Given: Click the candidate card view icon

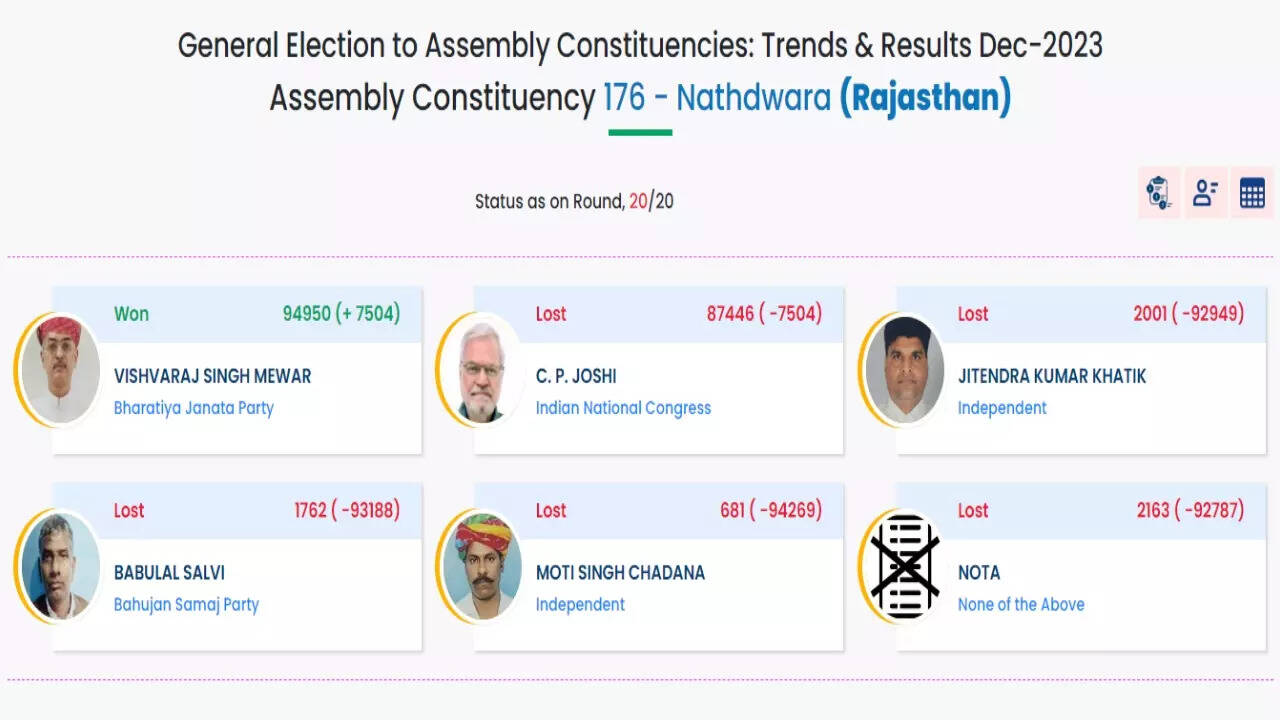Looking at the screenshot, I should coord(1206,193).
